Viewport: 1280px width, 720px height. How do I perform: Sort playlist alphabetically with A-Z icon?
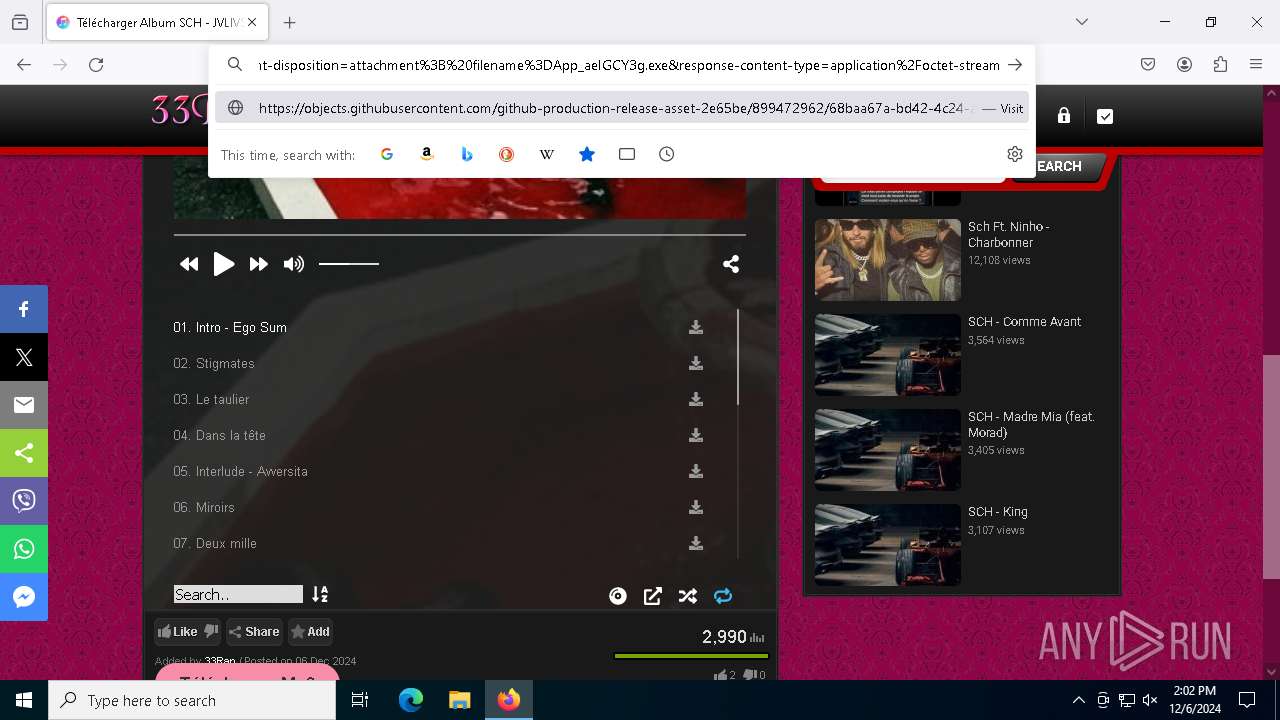(x=320, y=594)
